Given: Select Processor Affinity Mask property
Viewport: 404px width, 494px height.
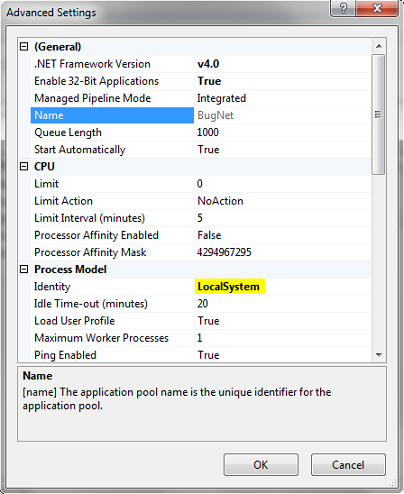Looking at the screenshot, I should [90, 252].
